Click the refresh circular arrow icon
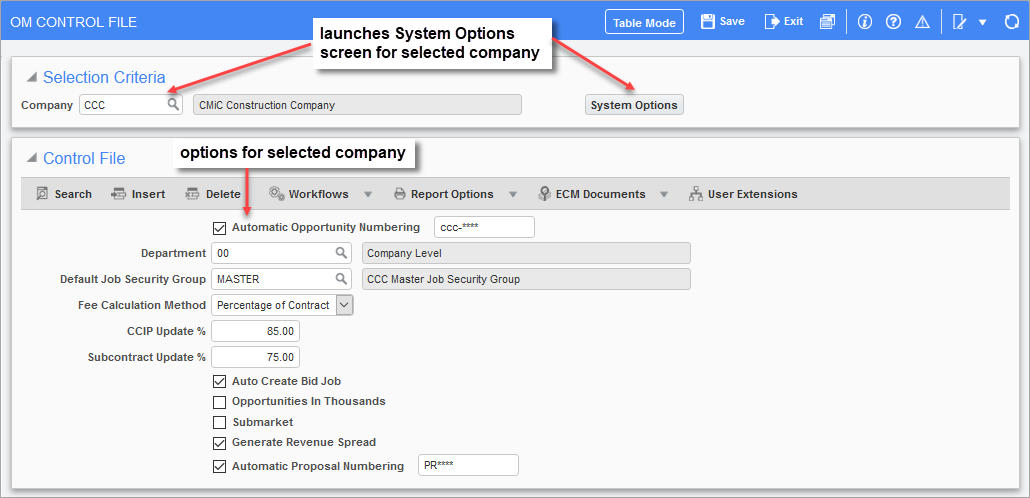The image size is (1030, 498). click(1012, 22)
